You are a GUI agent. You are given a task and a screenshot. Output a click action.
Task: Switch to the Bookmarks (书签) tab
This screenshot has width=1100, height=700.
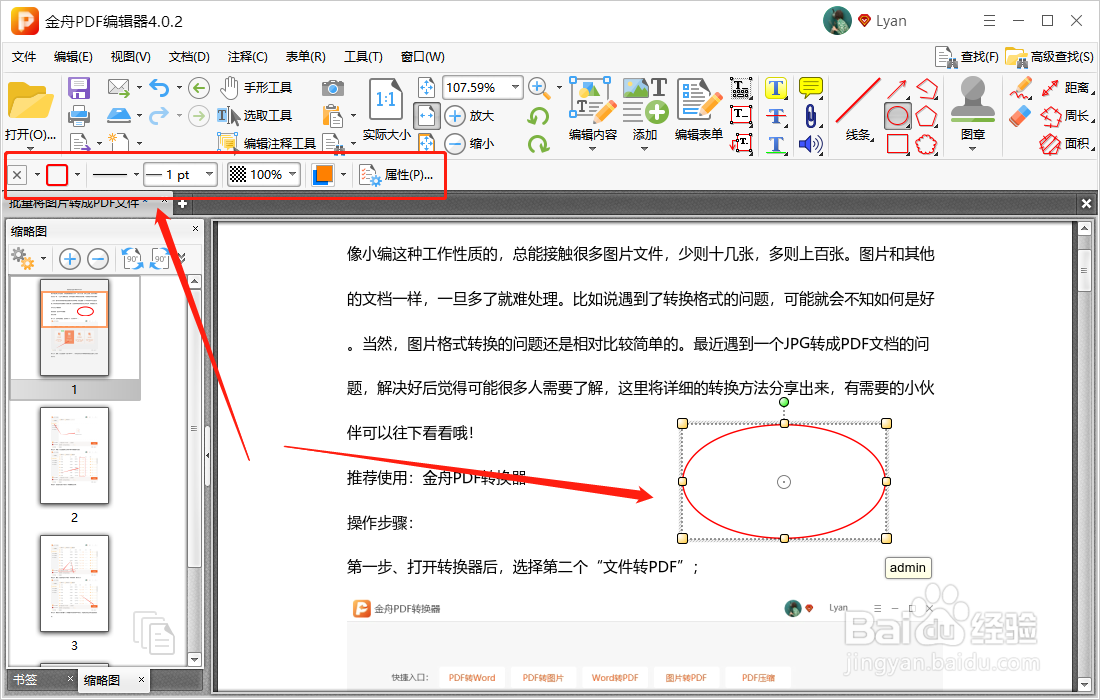[x=26, y=679]
